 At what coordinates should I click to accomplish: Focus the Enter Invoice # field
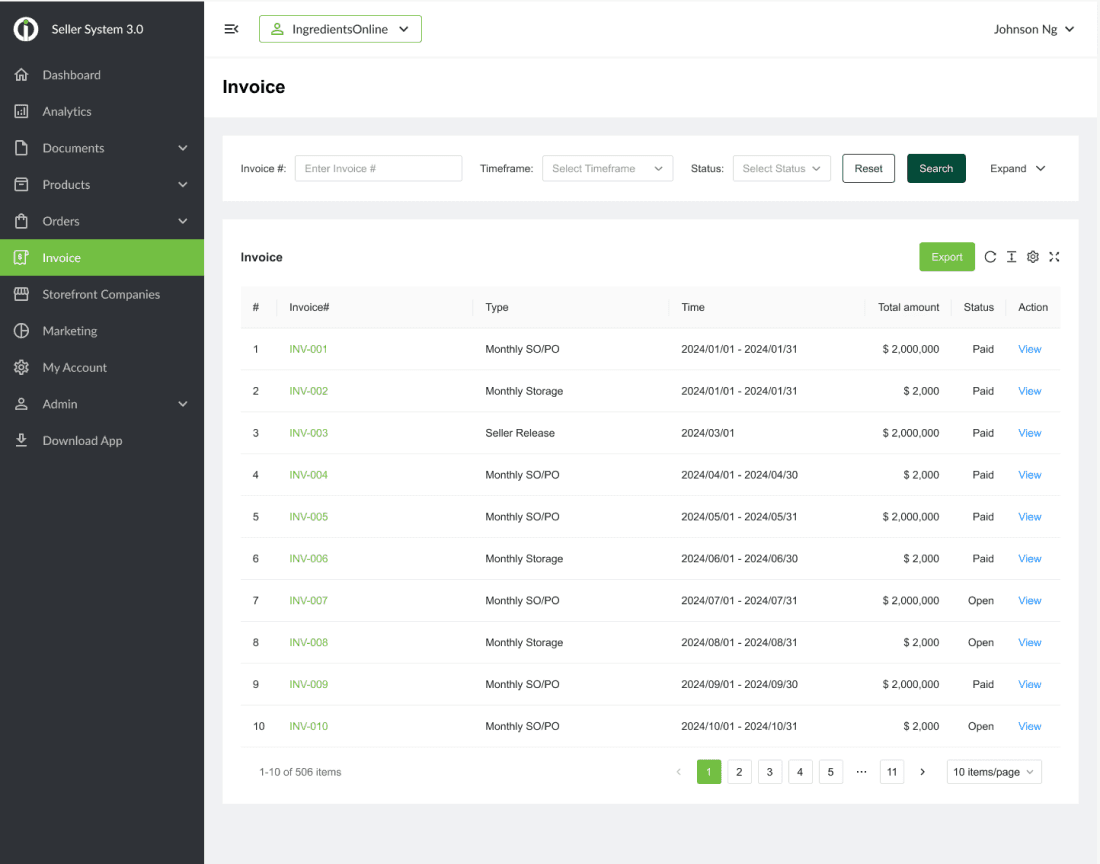pos(378,168)
